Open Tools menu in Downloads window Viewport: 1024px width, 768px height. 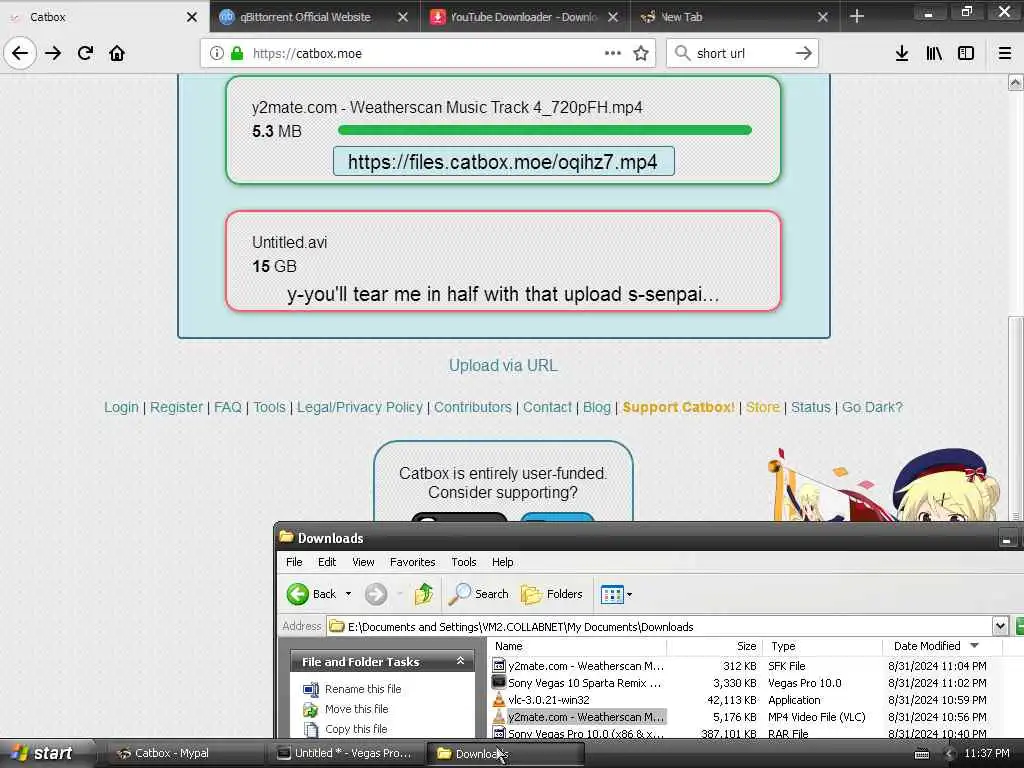coord(464,562)
